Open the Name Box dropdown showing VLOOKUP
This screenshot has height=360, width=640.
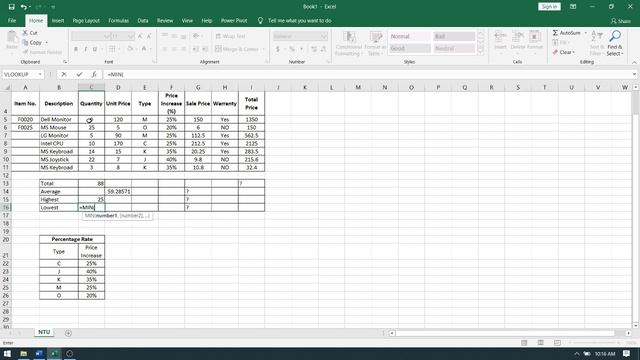[x=40, y=74]
